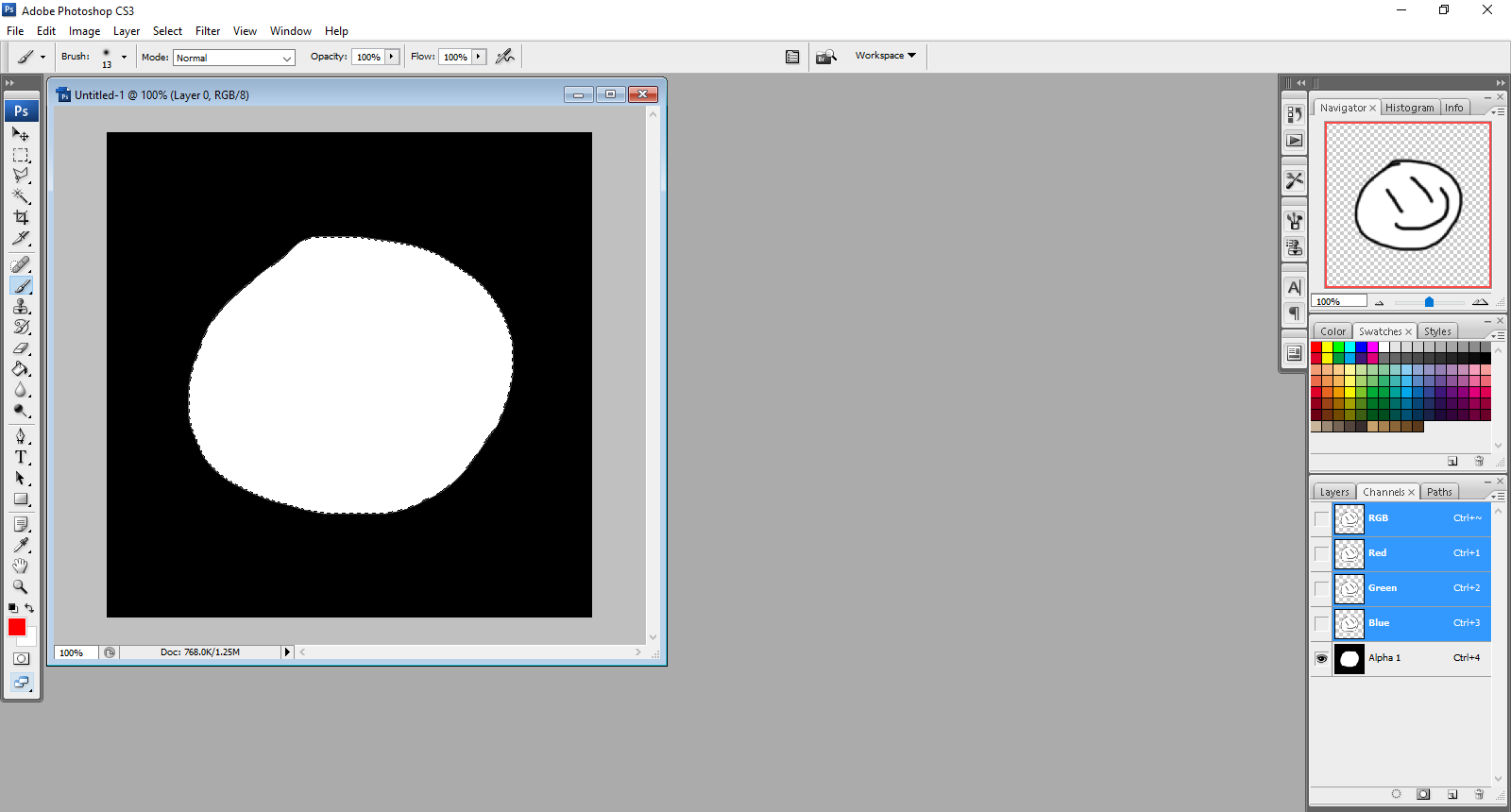Viewport: 1511px width, 812px height.
Task: Select the Slice tool
Action: 21,238
